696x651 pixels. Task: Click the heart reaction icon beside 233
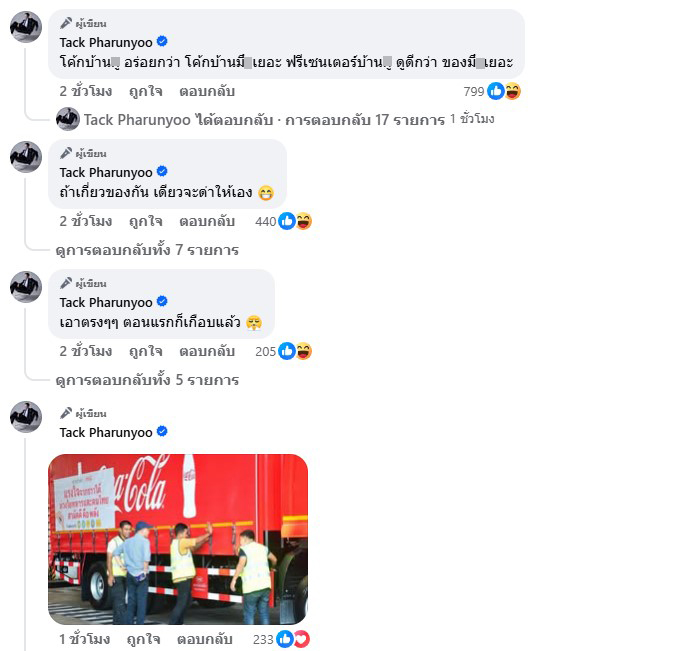(302, 639)
